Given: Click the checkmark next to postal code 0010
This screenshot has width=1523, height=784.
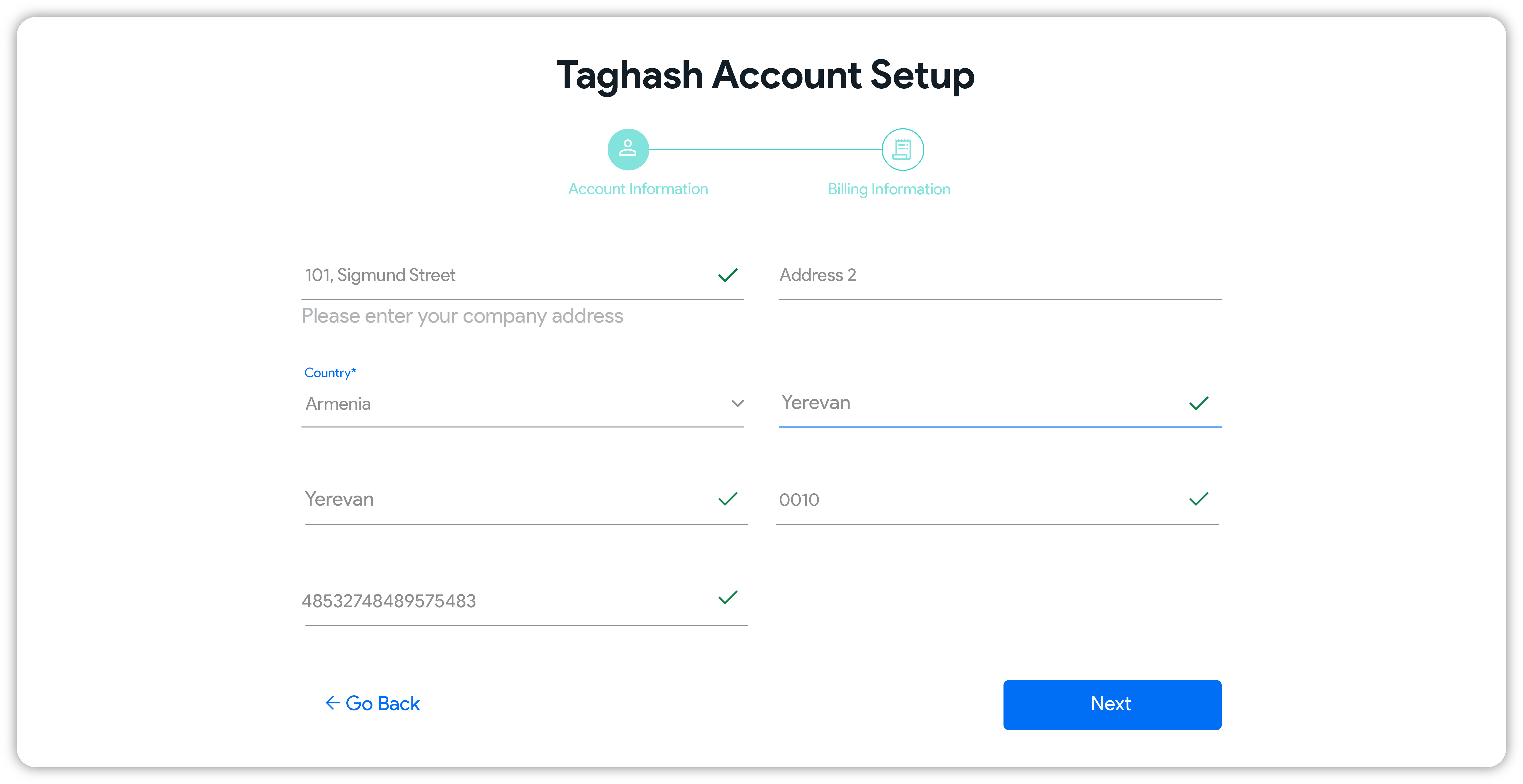Looking at the screenshot, I should pyautogui.click(x=1198, y=499).
